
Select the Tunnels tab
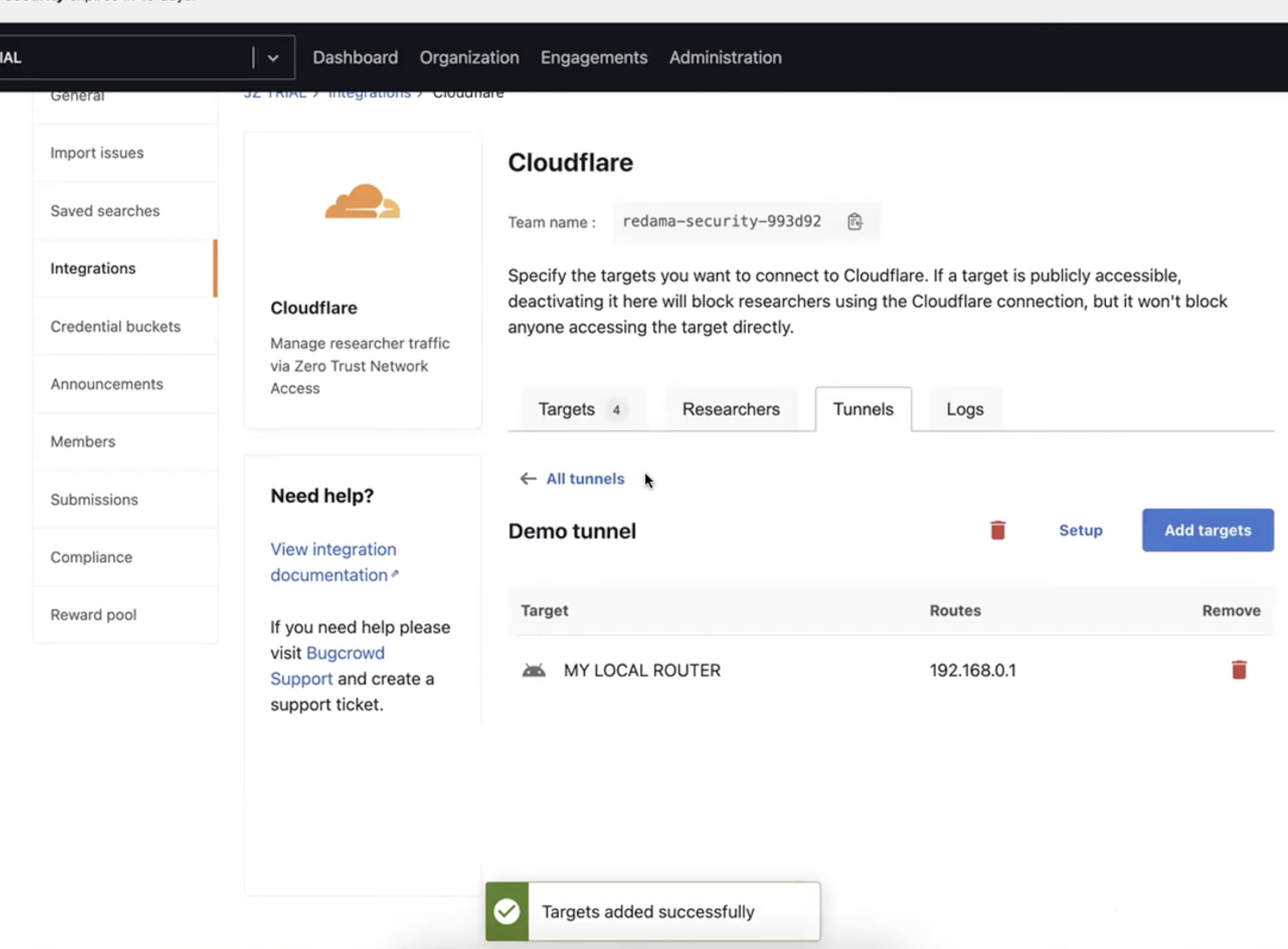(863, 410)
